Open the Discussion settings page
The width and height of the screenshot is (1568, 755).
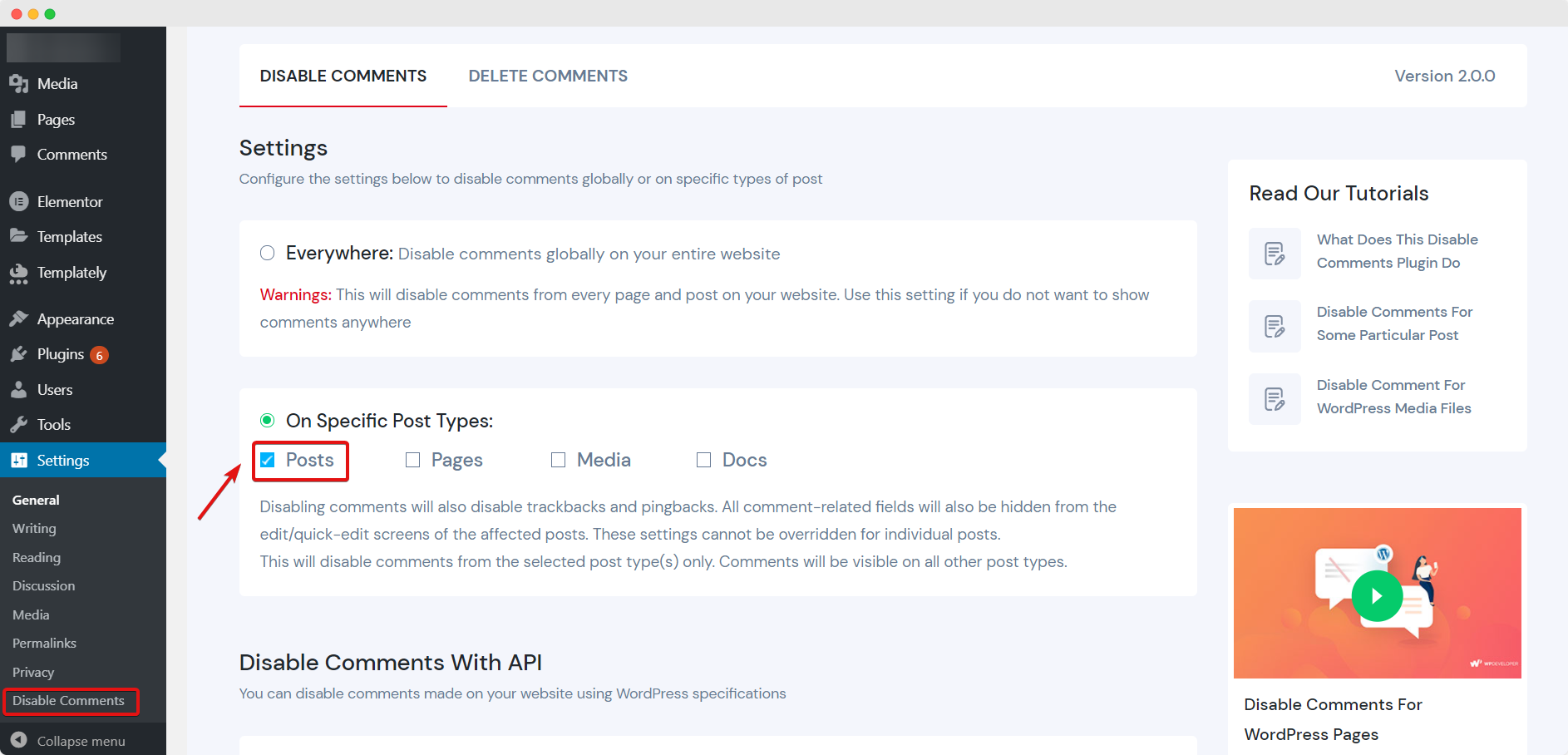pos(42,585)
